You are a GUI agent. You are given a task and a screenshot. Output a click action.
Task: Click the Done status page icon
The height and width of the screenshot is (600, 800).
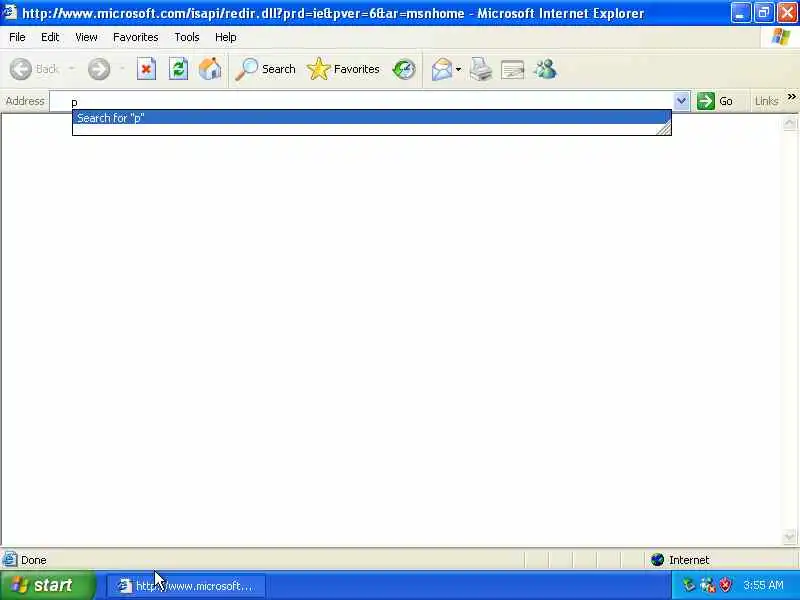click(10, 560)
